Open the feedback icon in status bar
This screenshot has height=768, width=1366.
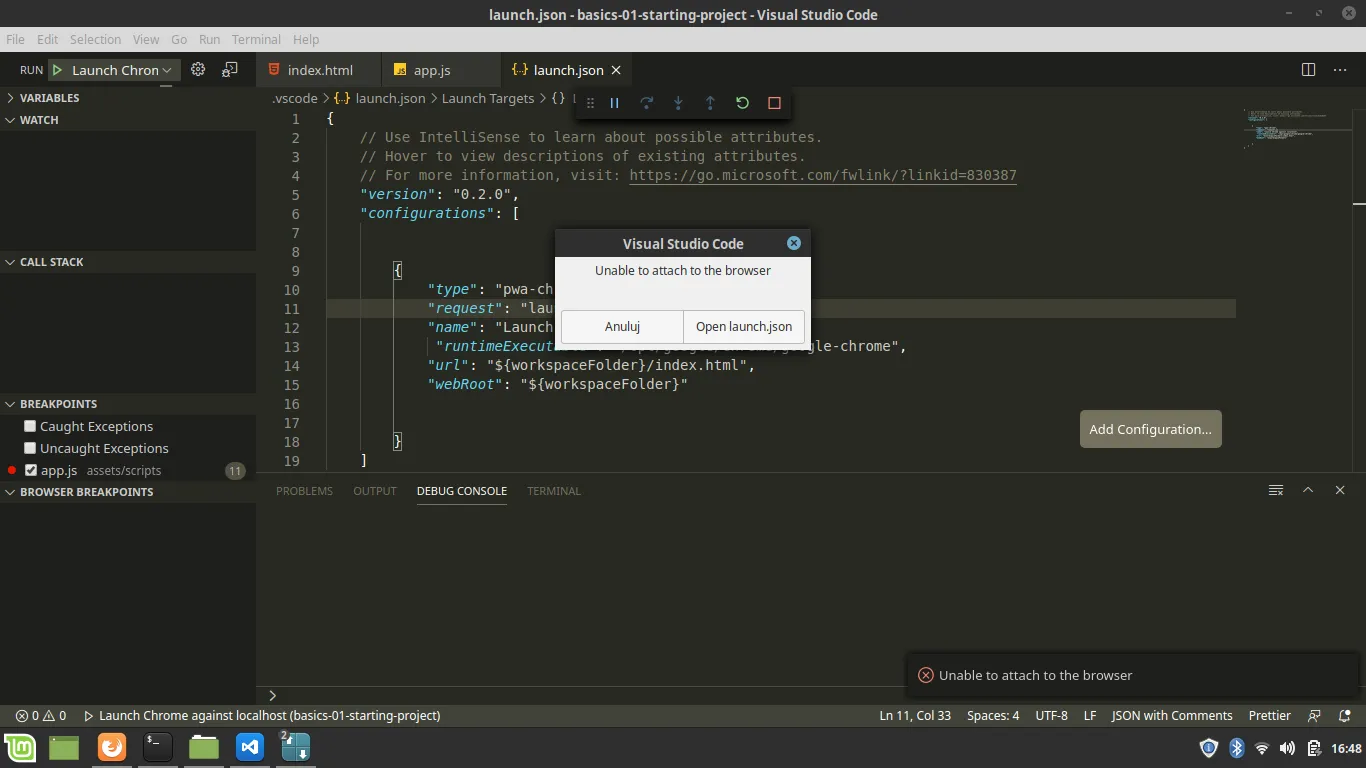1315,716
